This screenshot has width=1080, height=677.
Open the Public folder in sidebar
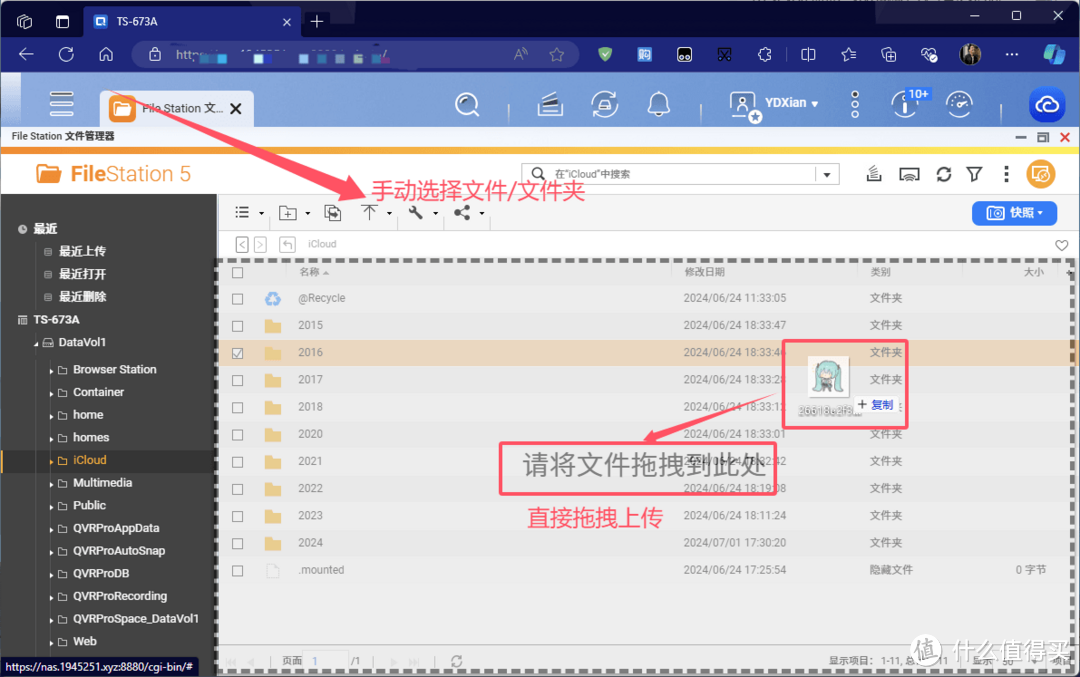(x=90, y=506)
